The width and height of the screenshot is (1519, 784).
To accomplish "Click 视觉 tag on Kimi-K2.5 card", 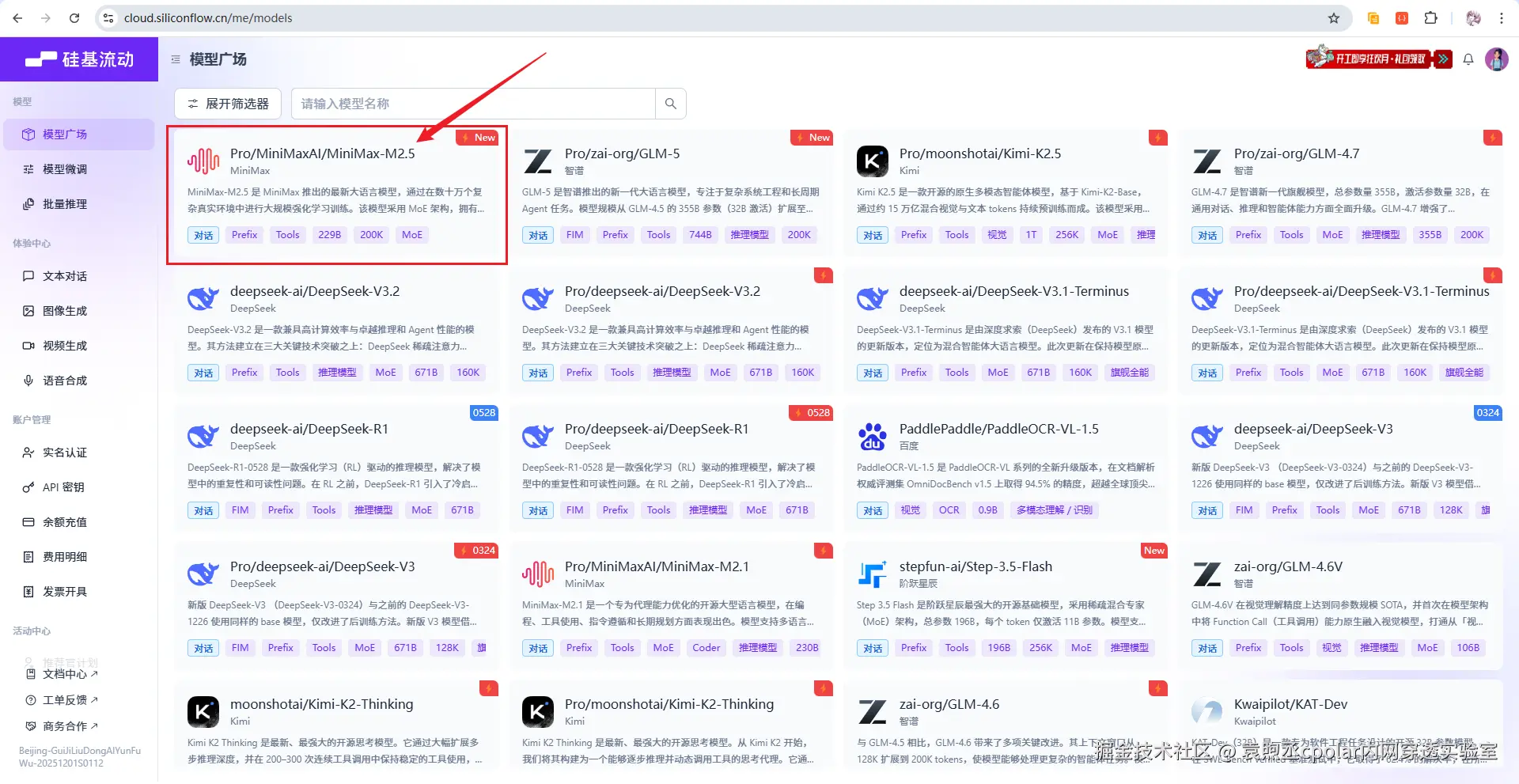I will click(x=997, y=235).
